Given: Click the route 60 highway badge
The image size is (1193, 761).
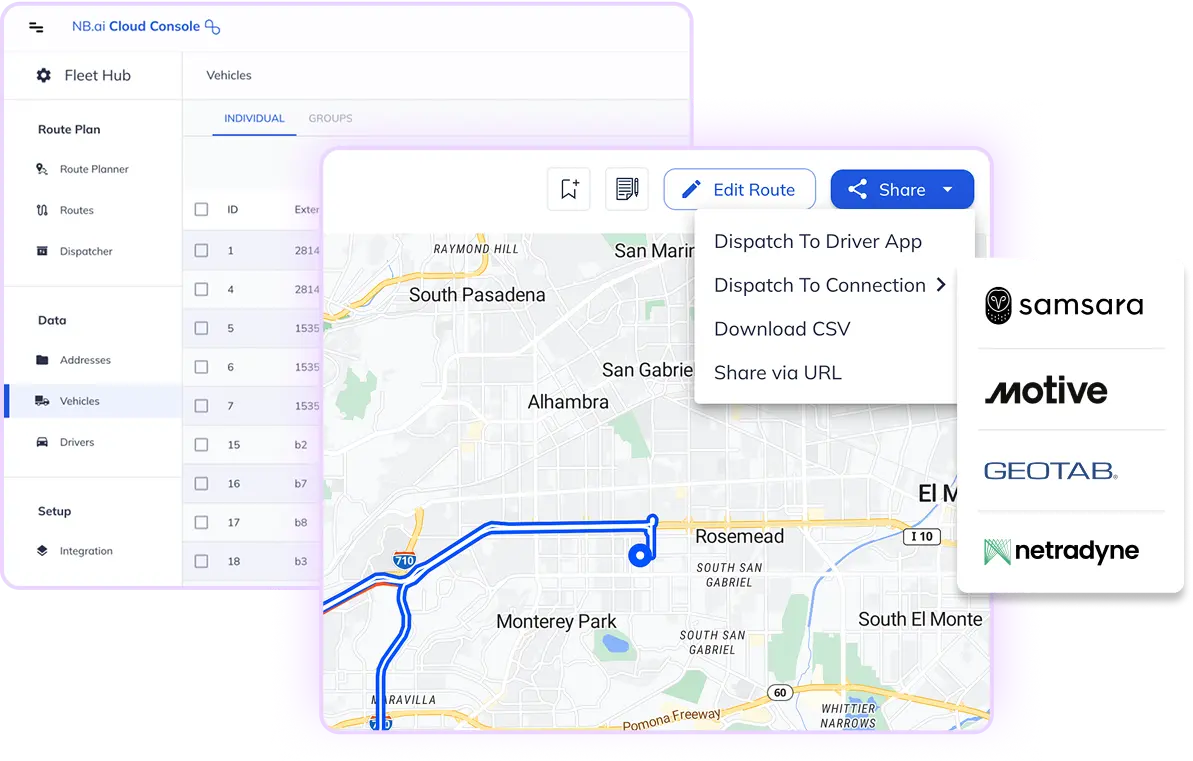Looking at the screenshot, I should tap(780, 693).
